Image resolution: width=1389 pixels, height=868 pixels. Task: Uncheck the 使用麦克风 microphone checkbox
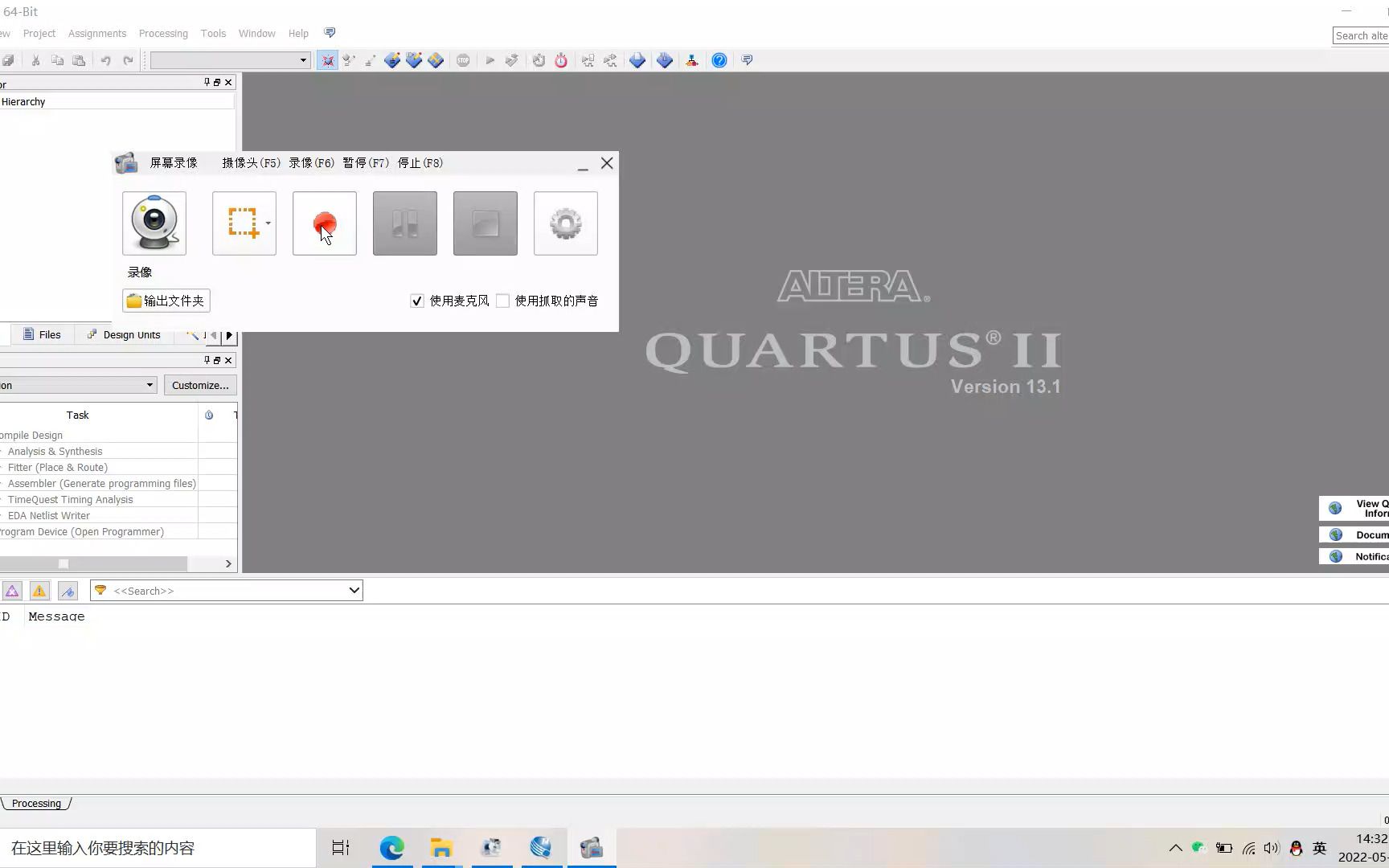pos(416,301)
